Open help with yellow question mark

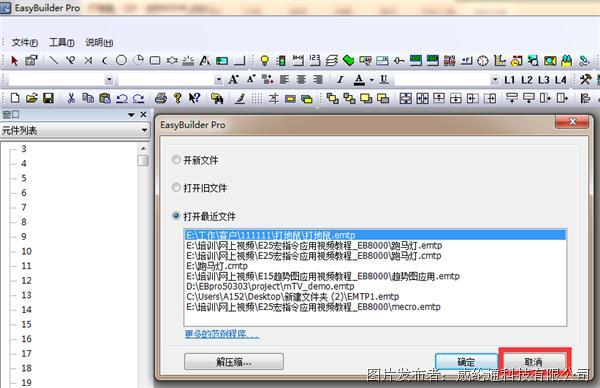[x=178, y=98]
